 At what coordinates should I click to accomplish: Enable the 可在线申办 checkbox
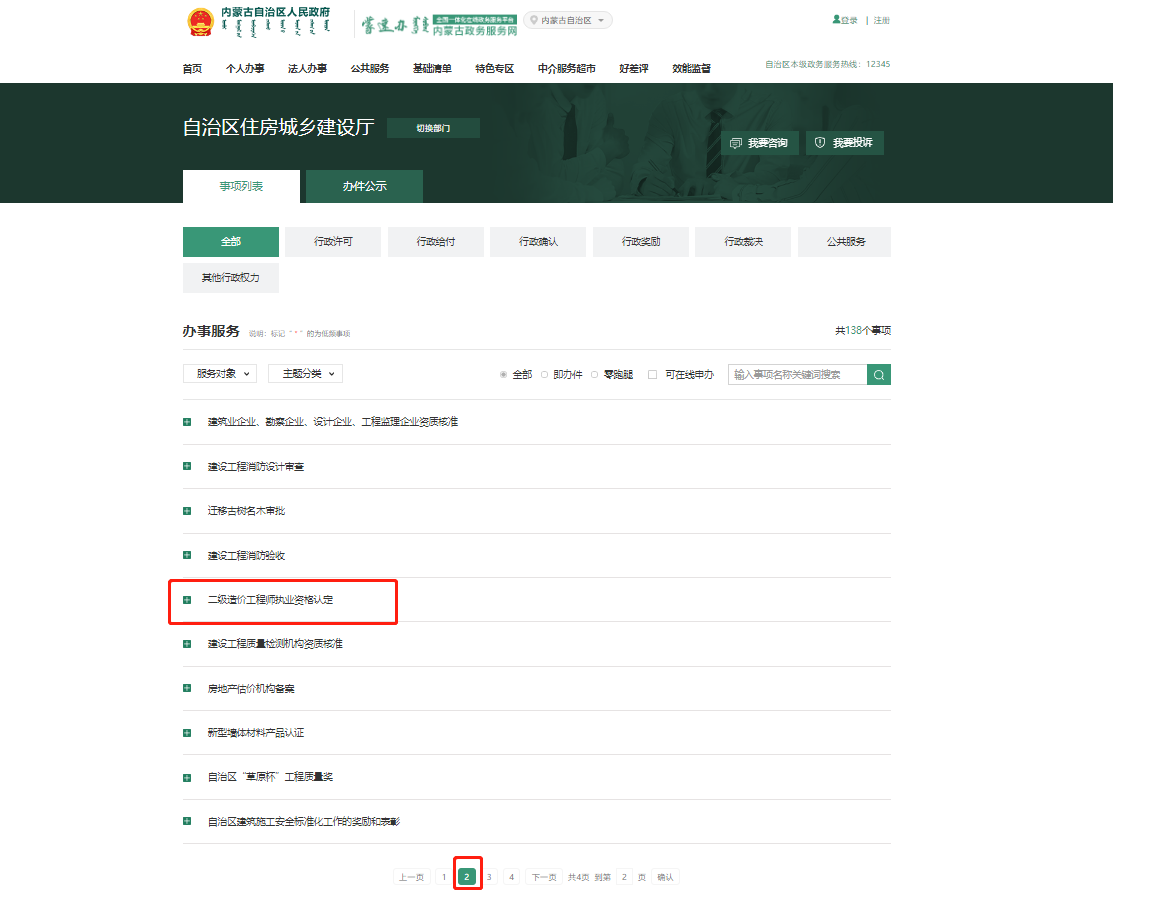(x=653, y=375)
